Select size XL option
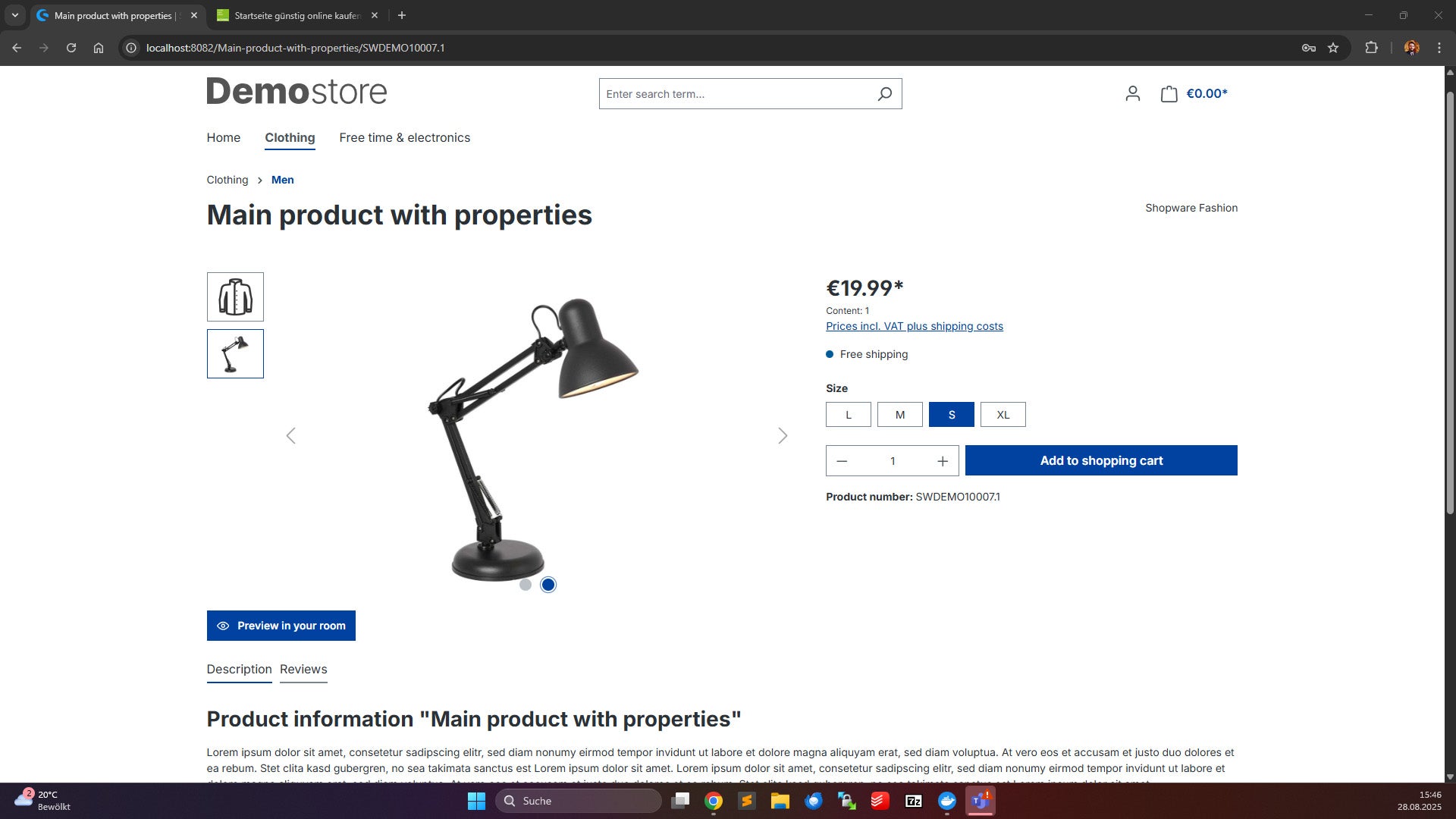 pyautogui.click(x=1003, y=415)
